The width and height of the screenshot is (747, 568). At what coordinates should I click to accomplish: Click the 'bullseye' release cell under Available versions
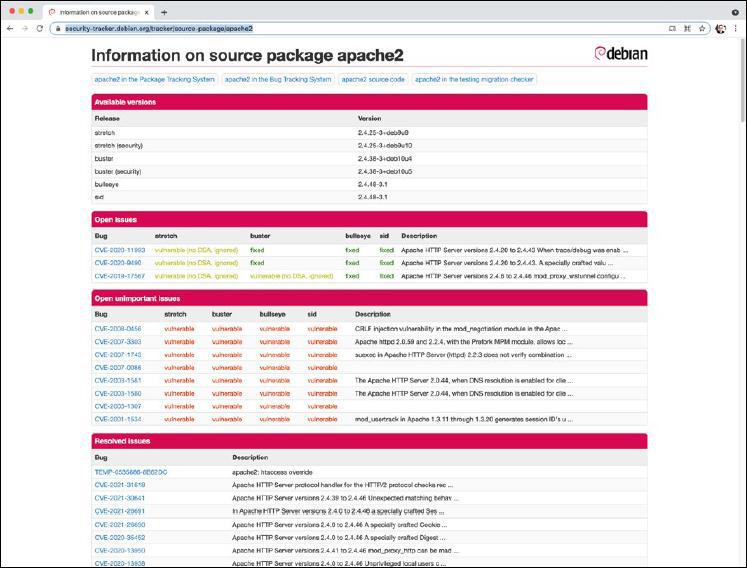(x=106, y=184)
